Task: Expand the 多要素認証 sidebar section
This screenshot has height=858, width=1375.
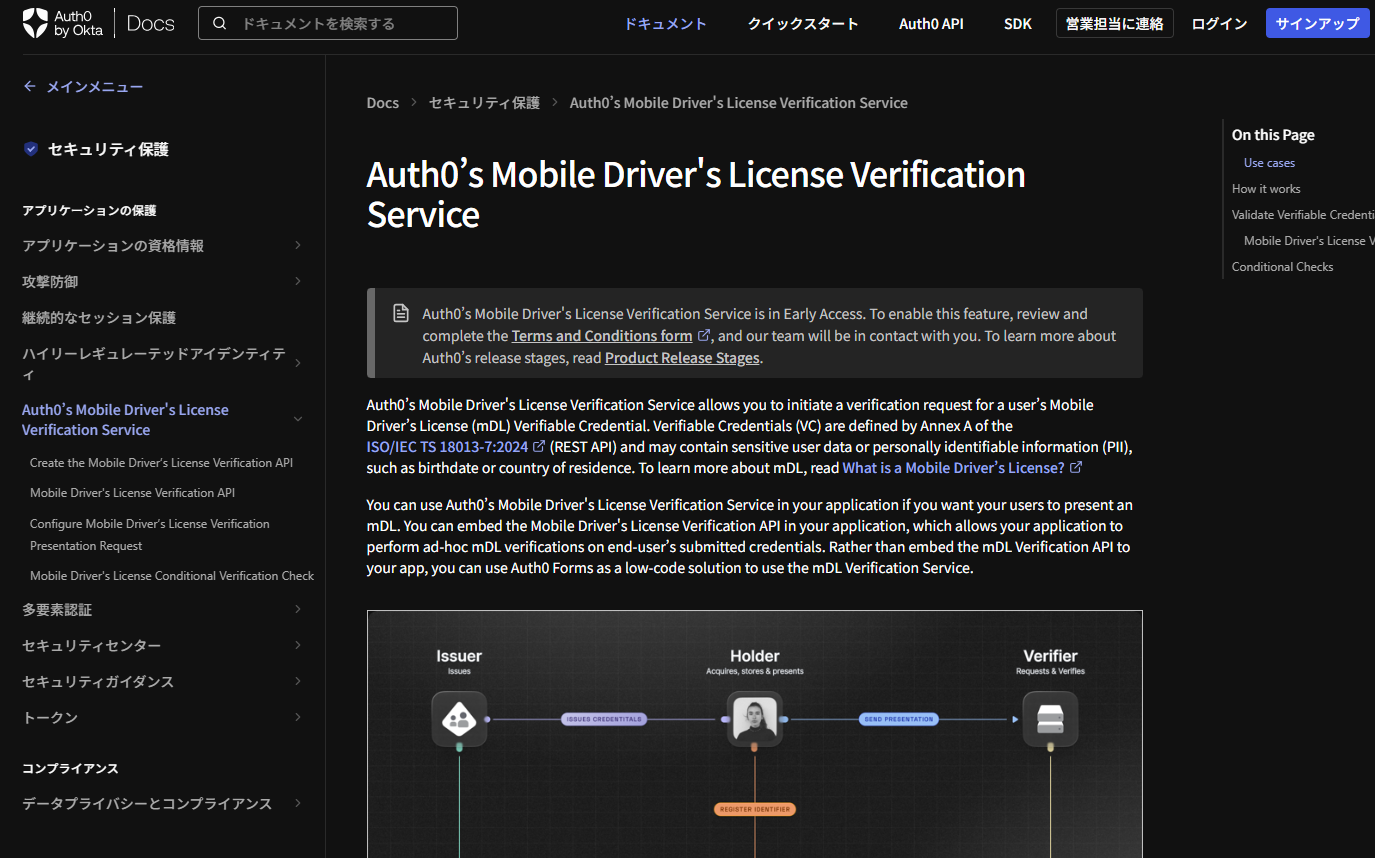Action: coord(297,609)
